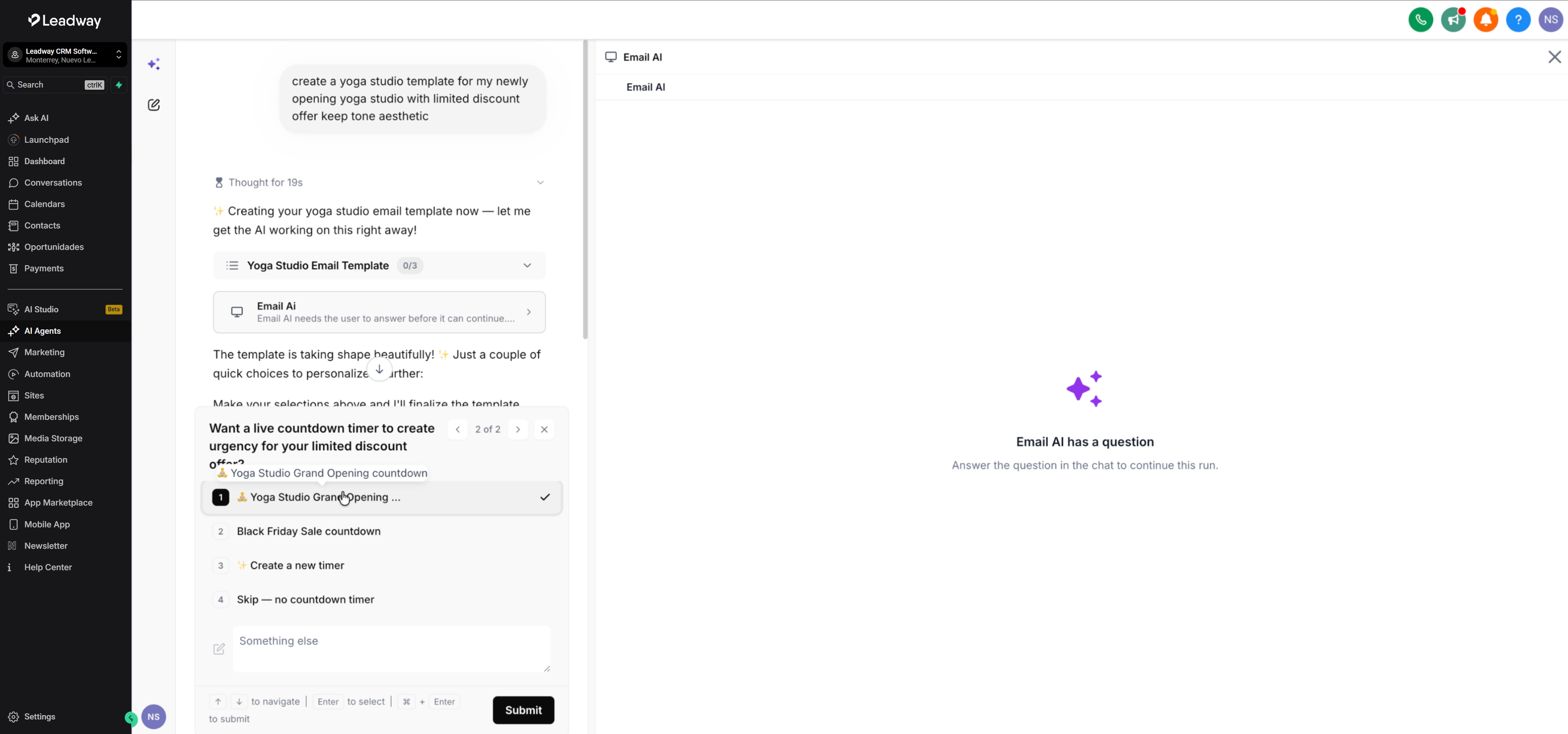The height and width of the screenshot is (734, 1568).
Task: Open the orange notifications bell
Action: pos(1485,19)
